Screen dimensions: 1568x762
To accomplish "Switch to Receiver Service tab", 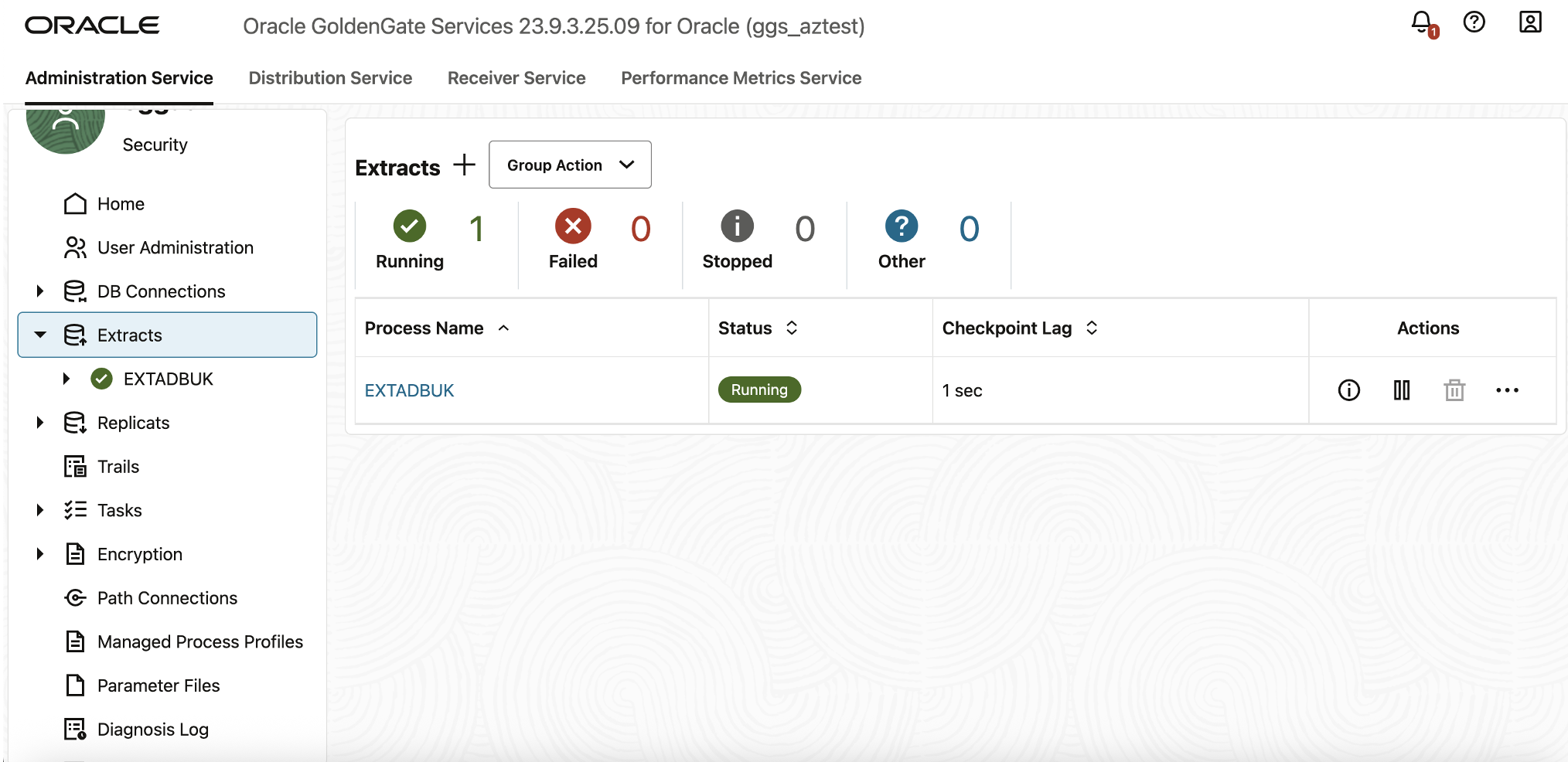I will pyautogui.click(x=516, y=78).
